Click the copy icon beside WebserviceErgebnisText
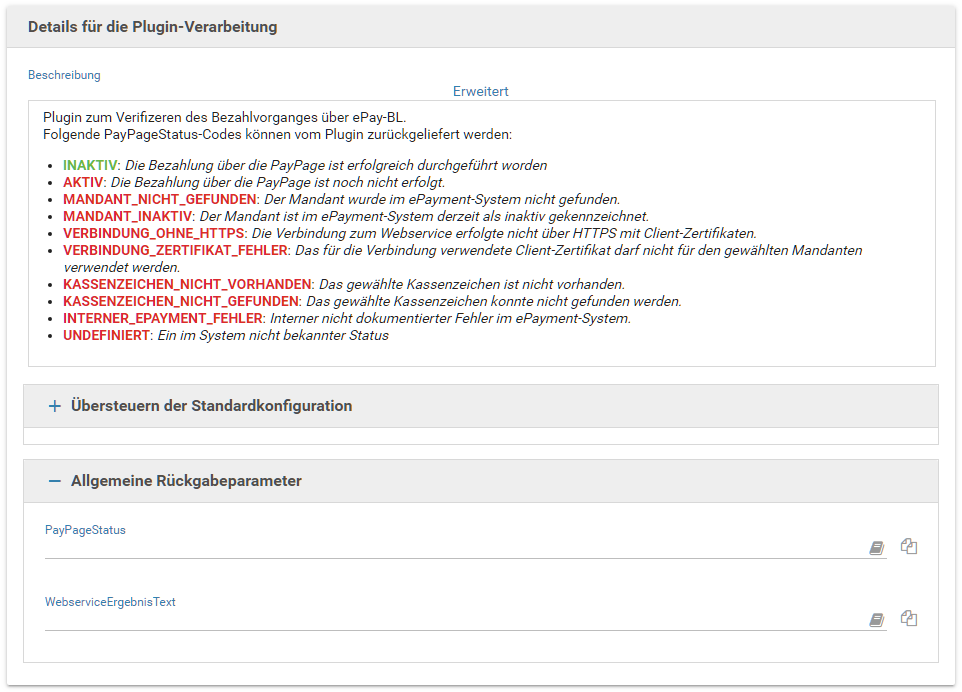 click(908, 618)
